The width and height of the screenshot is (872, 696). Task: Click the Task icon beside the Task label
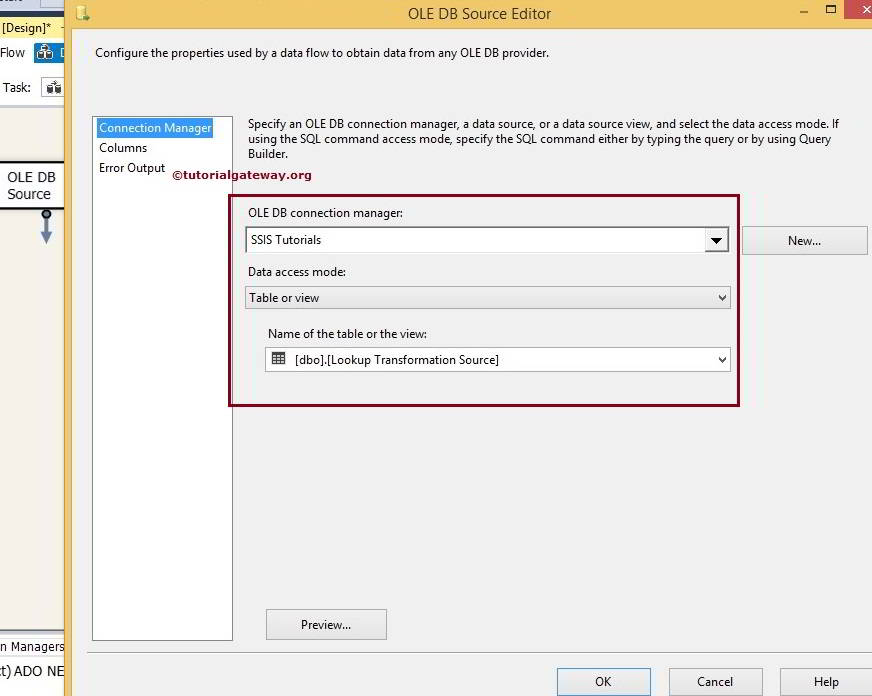53,87
